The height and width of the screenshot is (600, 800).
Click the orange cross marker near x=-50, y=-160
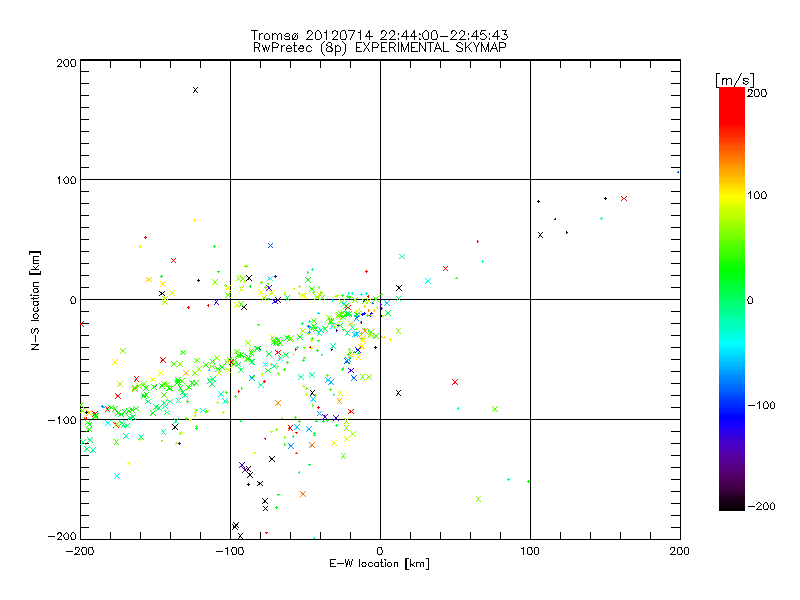tap(303, 494)
